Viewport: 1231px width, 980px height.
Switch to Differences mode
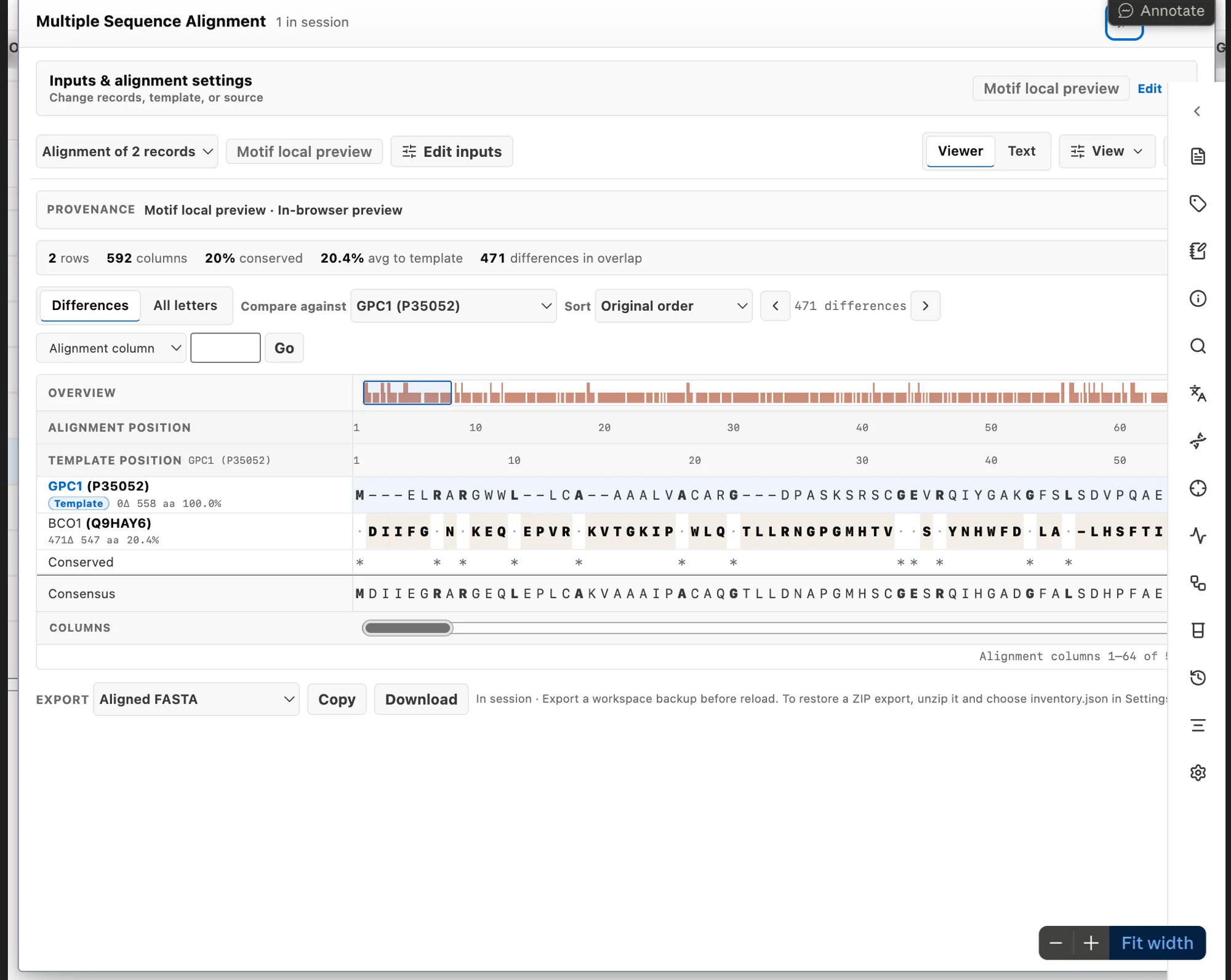click(x=90, y=306)
